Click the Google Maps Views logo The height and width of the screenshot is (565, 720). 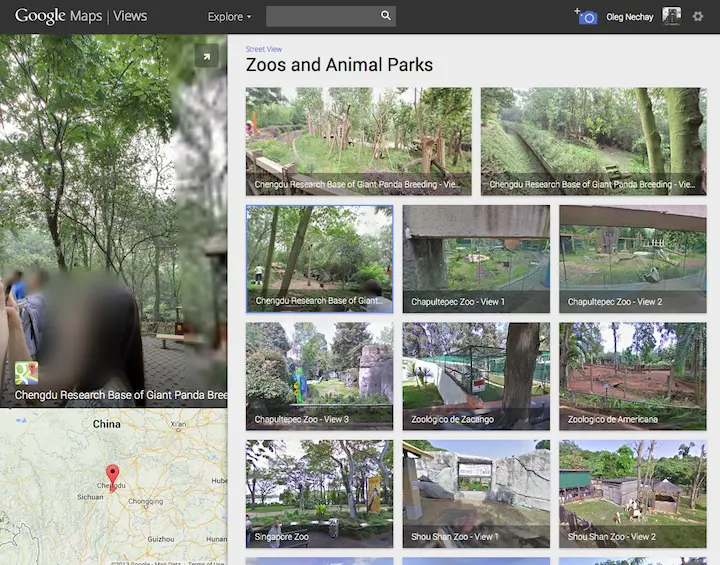tap(81, 16)
